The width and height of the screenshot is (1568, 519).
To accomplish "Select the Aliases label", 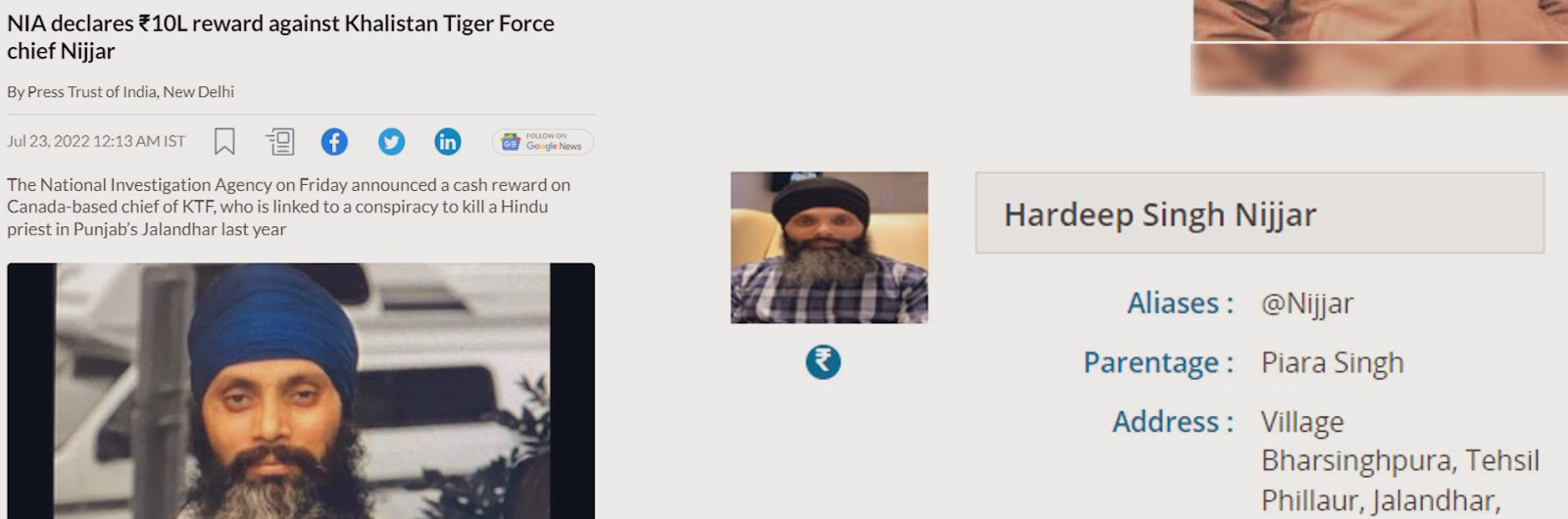I will click(1180, 304).
